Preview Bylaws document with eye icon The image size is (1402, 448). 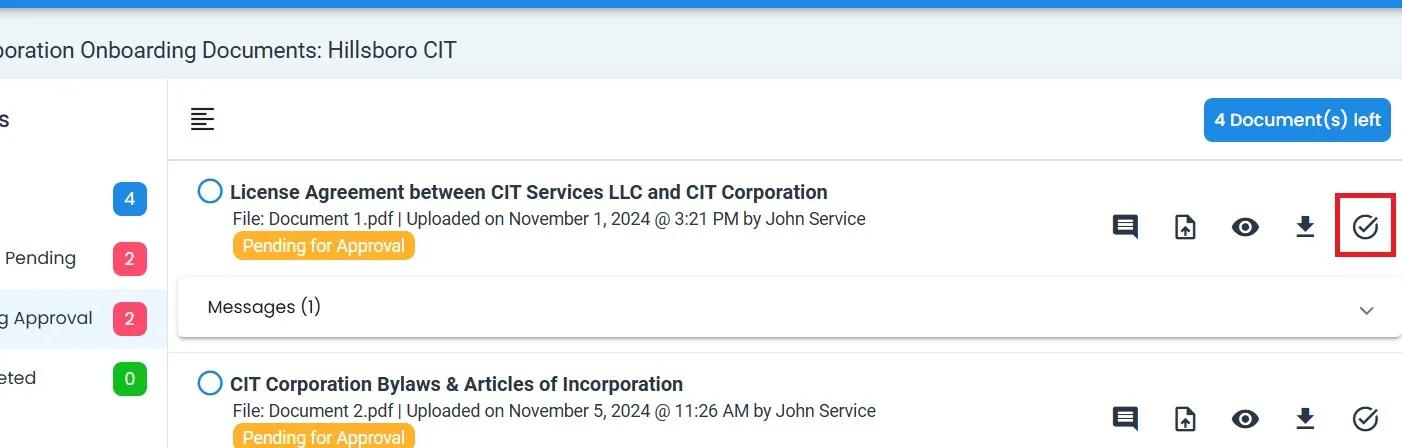click(x=1245, y=418)
